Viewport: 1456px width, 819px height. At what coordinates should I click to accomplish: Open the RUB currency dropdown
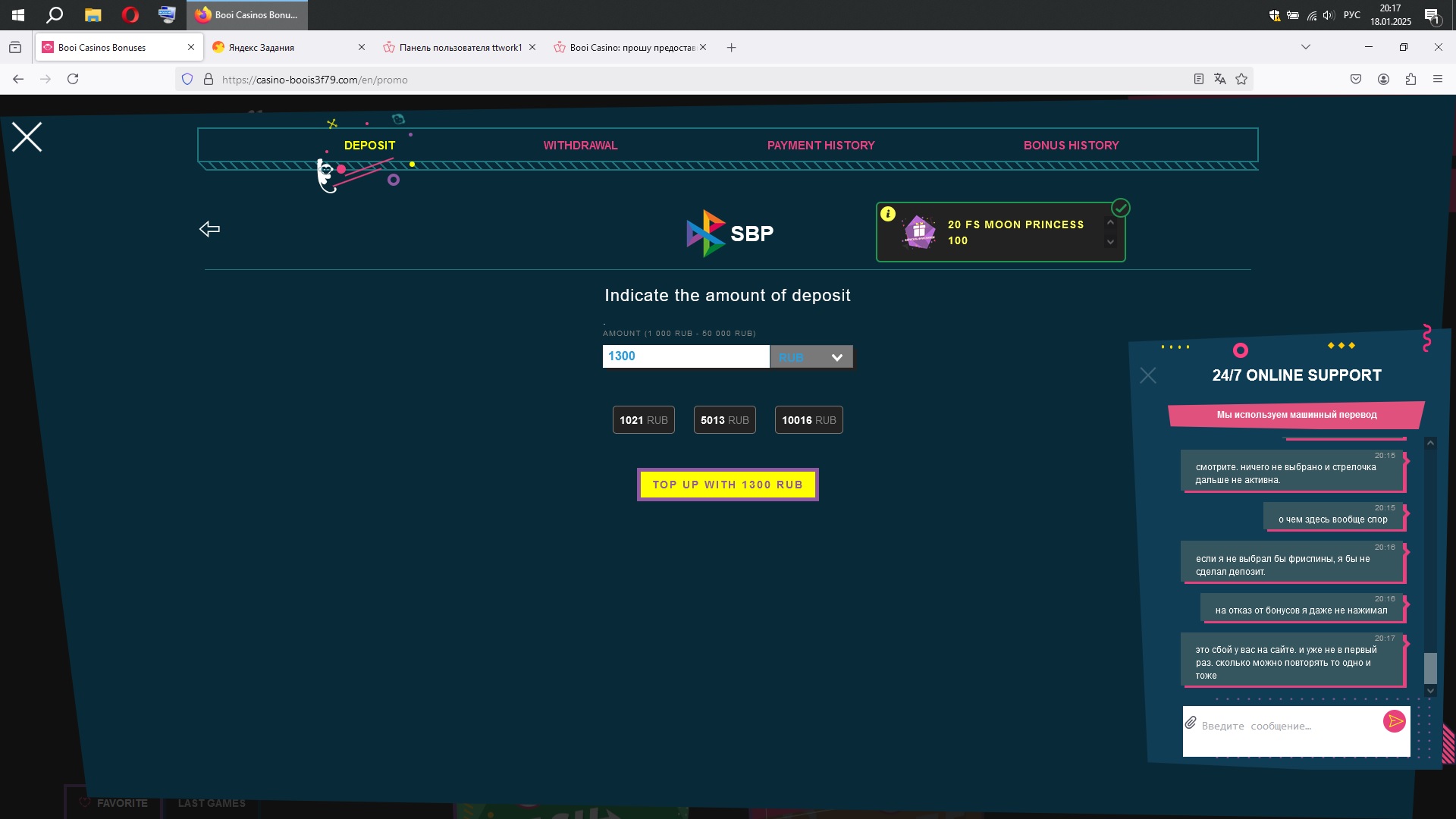click(x=811, y=357)
